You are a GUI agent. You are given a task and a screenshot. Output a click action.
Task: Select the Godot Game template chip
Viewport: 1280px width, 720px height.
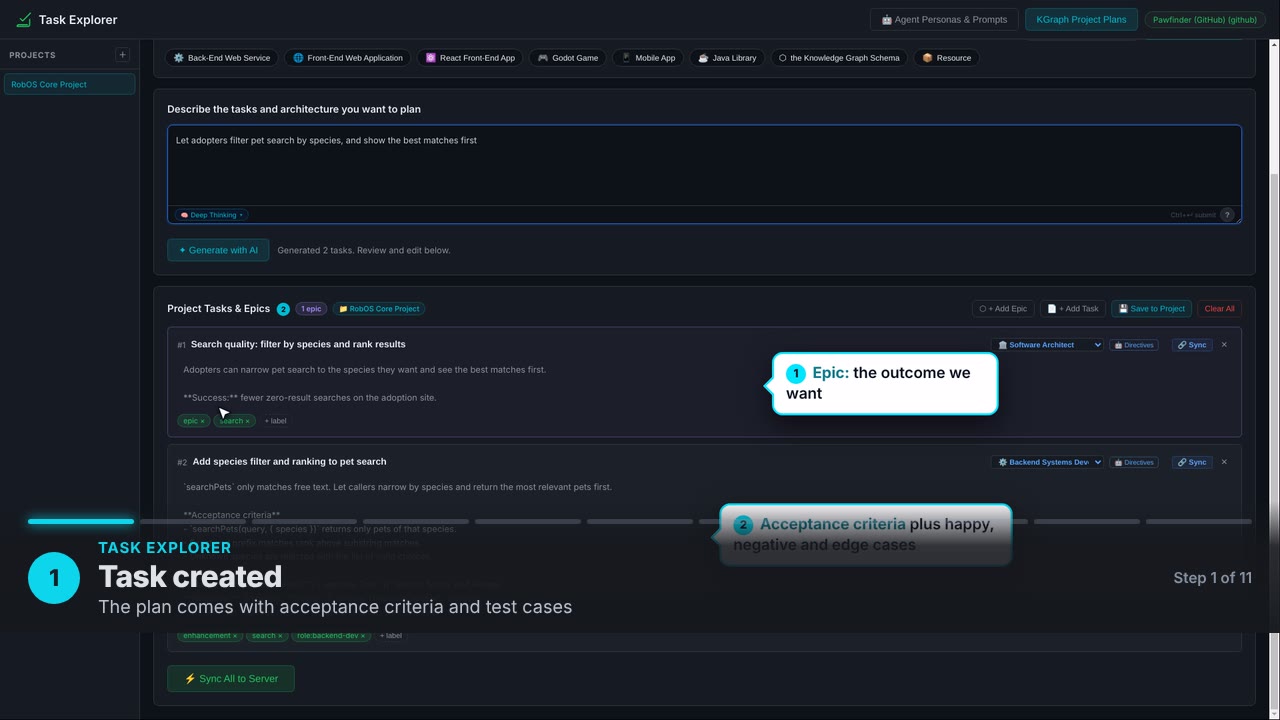tap(568, 58)
